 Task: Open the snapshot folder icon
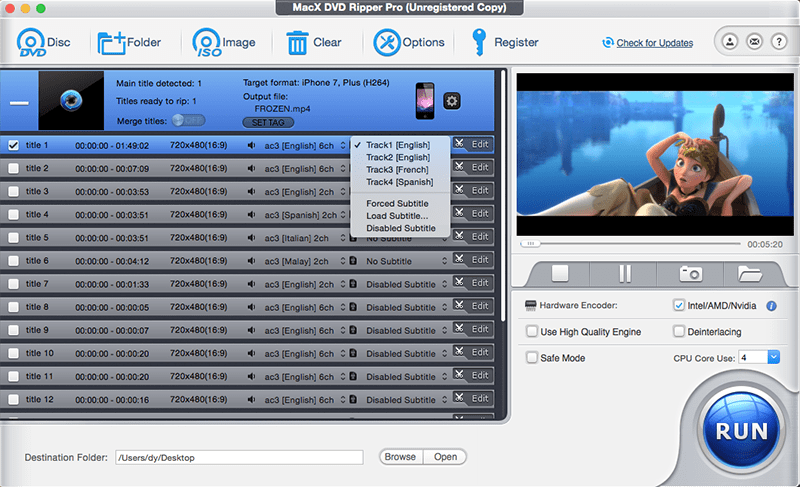749,274
